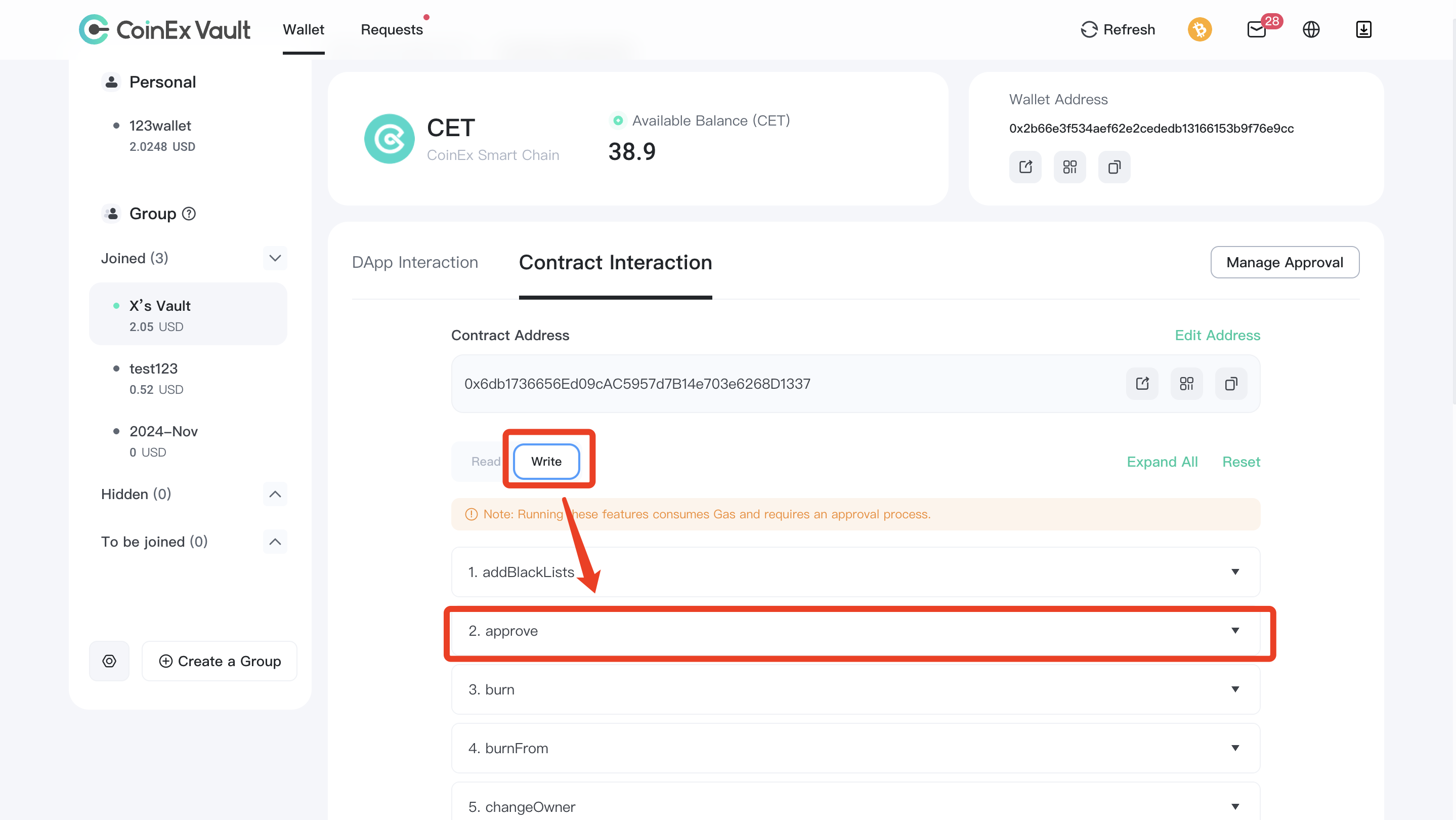
Task: Click the CoinEx Vault logo
Action: [x=164, y=29]
